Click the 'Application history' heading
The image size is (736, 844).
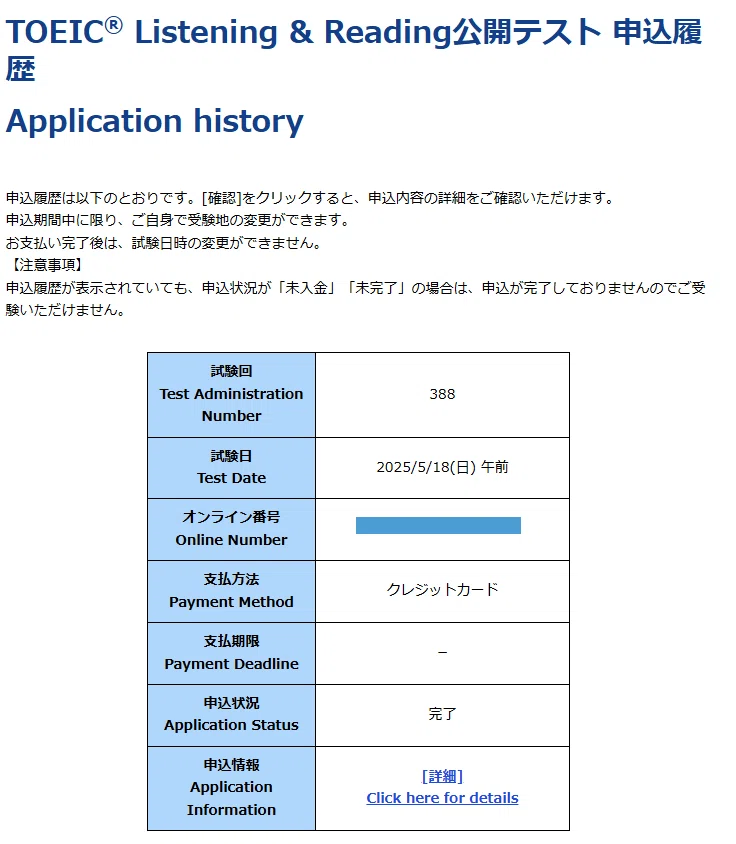[155, 121]
